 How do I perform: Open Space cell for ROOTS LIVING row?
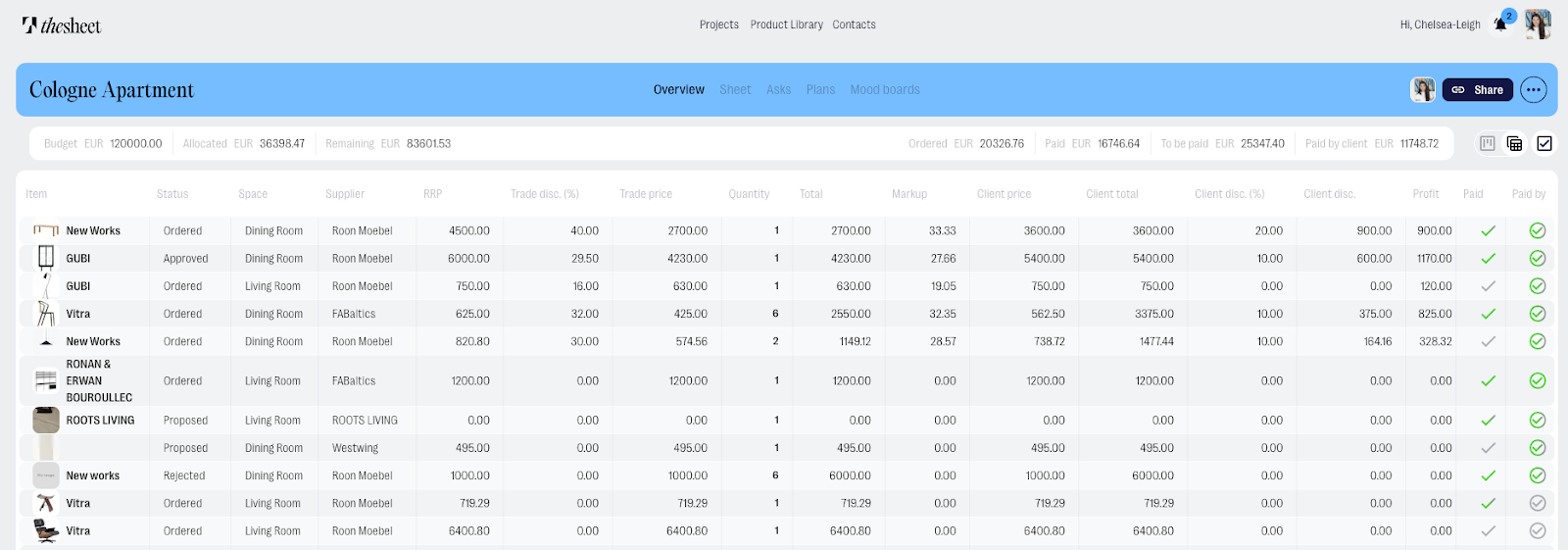coord(272,421)
